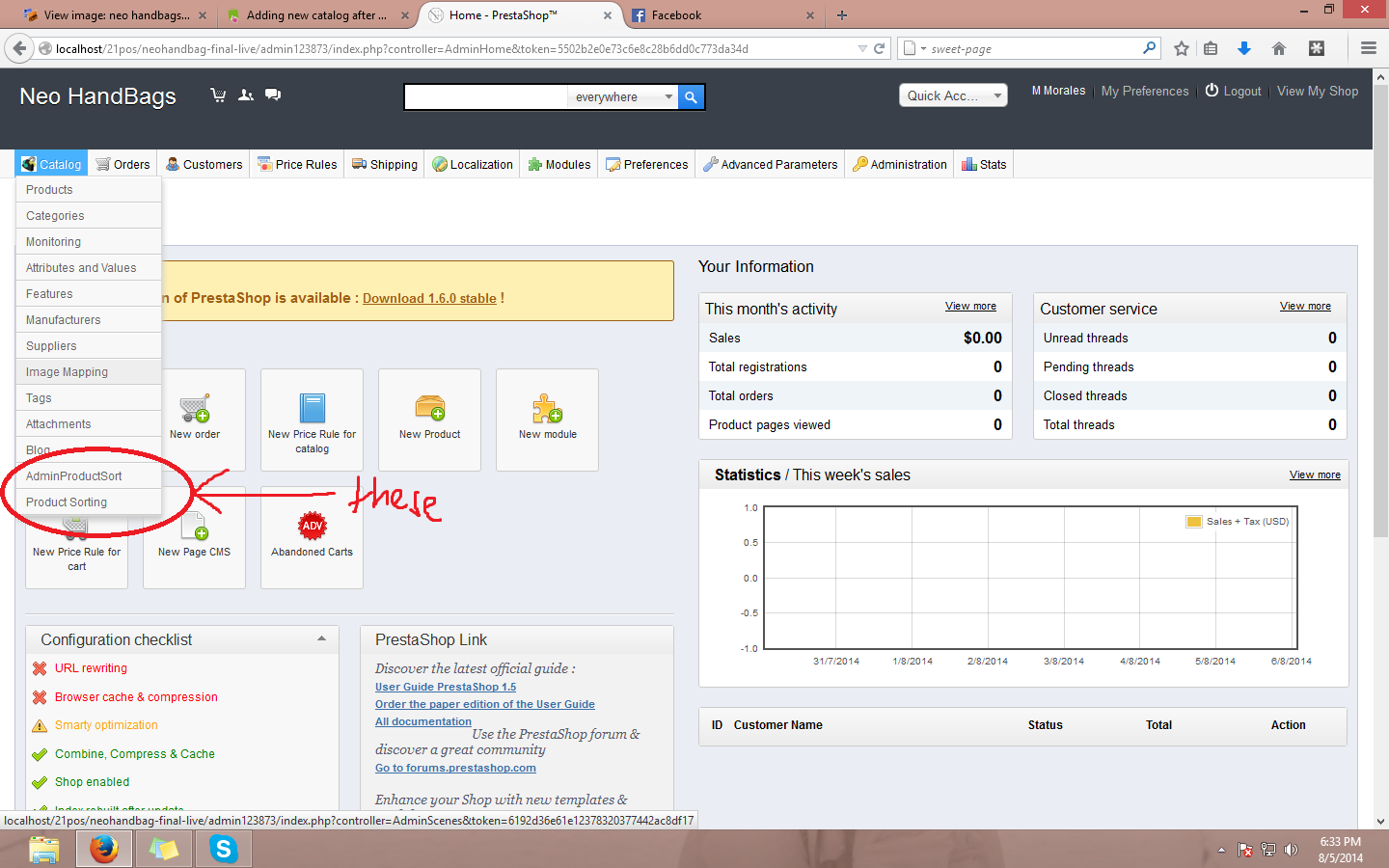The image size is (1389, 868).
Task: Click the Firefox back arrow button
Action: pyautogui.click(x=19, y=48)
